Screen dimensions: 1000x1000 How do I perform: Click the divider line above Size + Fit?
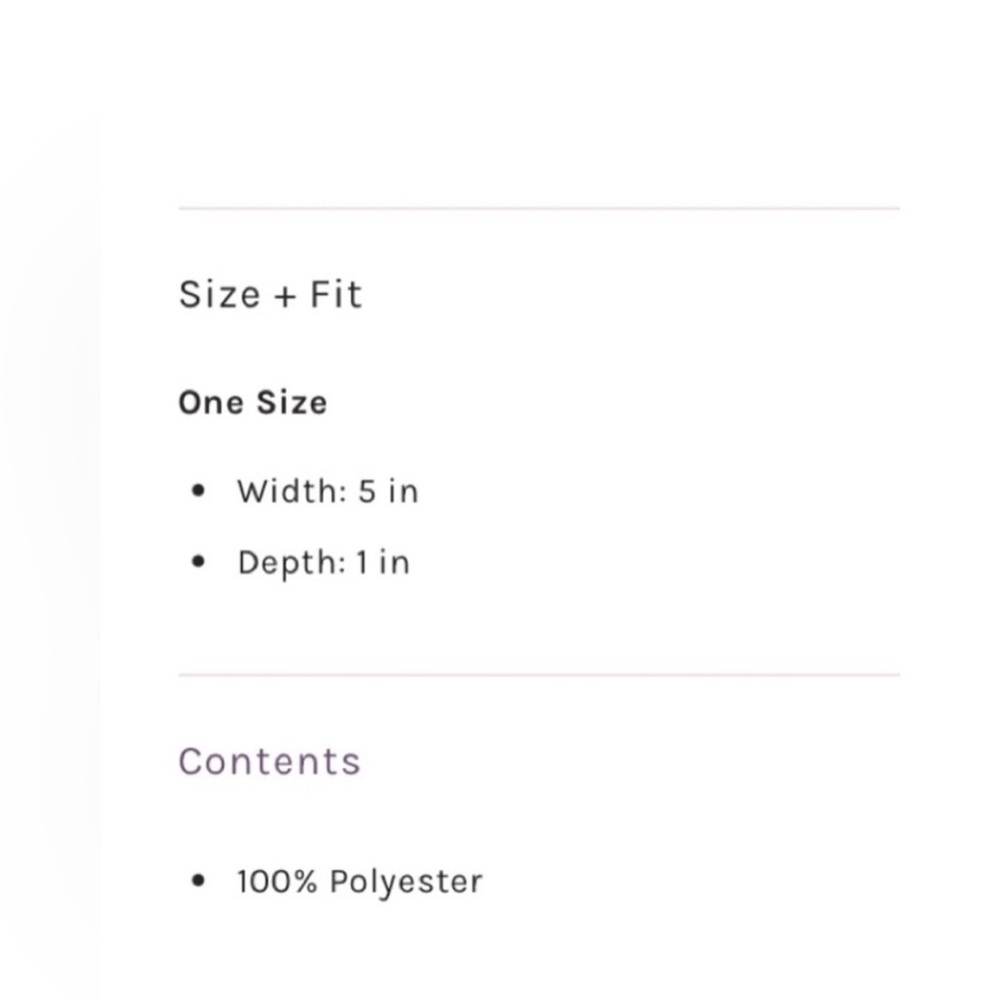coord(540,208)
